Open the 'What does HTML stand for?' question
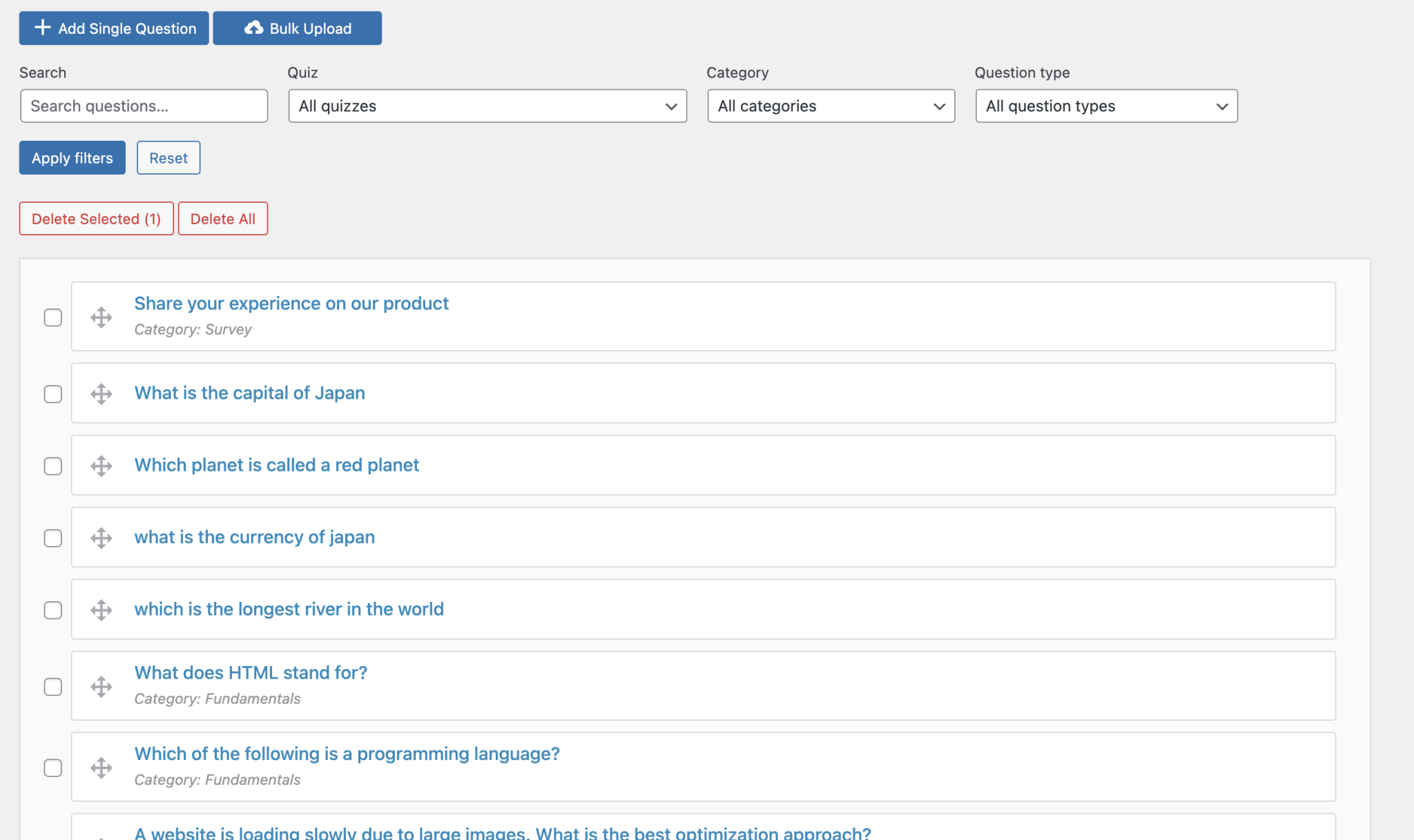The image size is (1414, 840). [251, 673]
